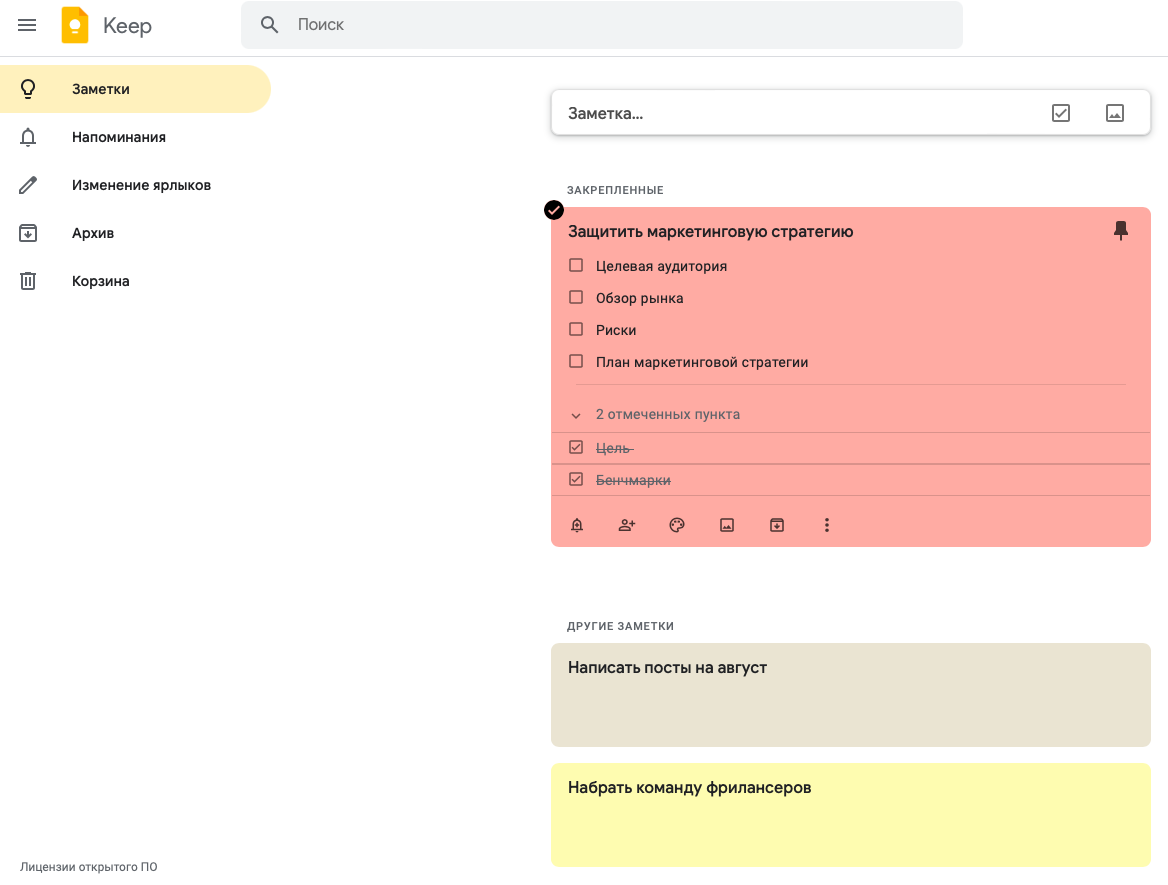Screen dimensions: 1168x885
Task: Open Архив section in sidebar
Action: click(135, 233)
